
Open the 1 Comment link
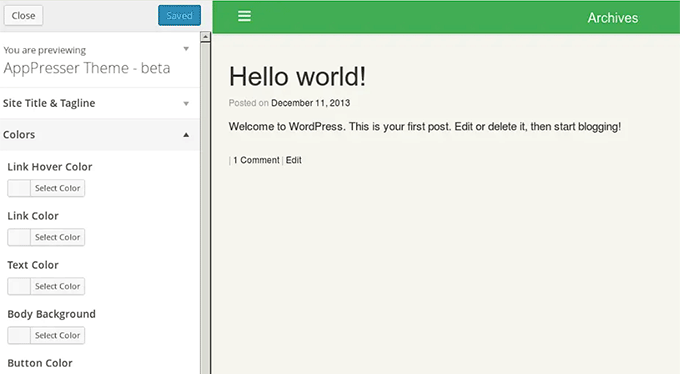(x=256, y=160)
